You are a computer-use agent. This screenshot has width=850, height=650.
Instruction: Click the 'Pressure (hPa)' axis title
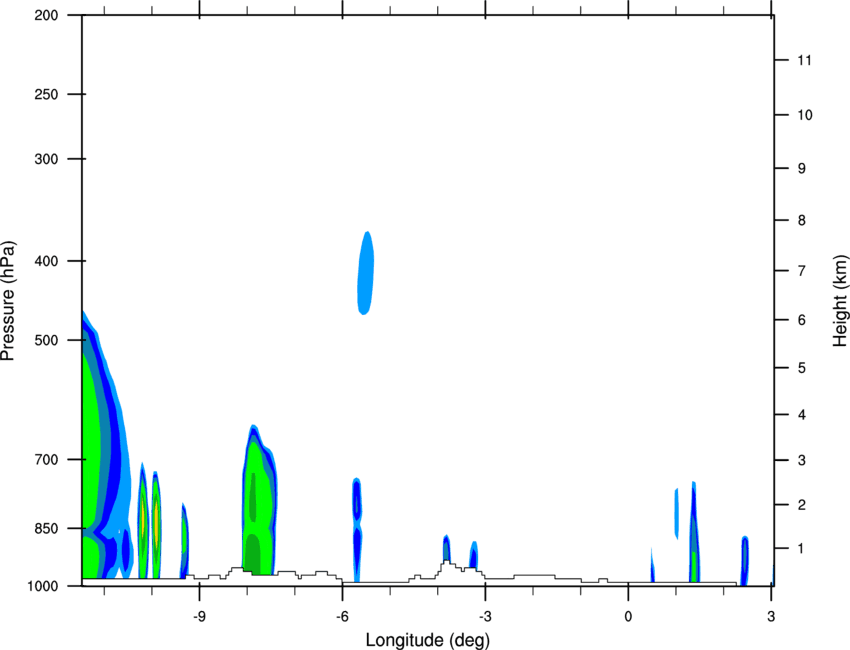(x=8, y=301)
